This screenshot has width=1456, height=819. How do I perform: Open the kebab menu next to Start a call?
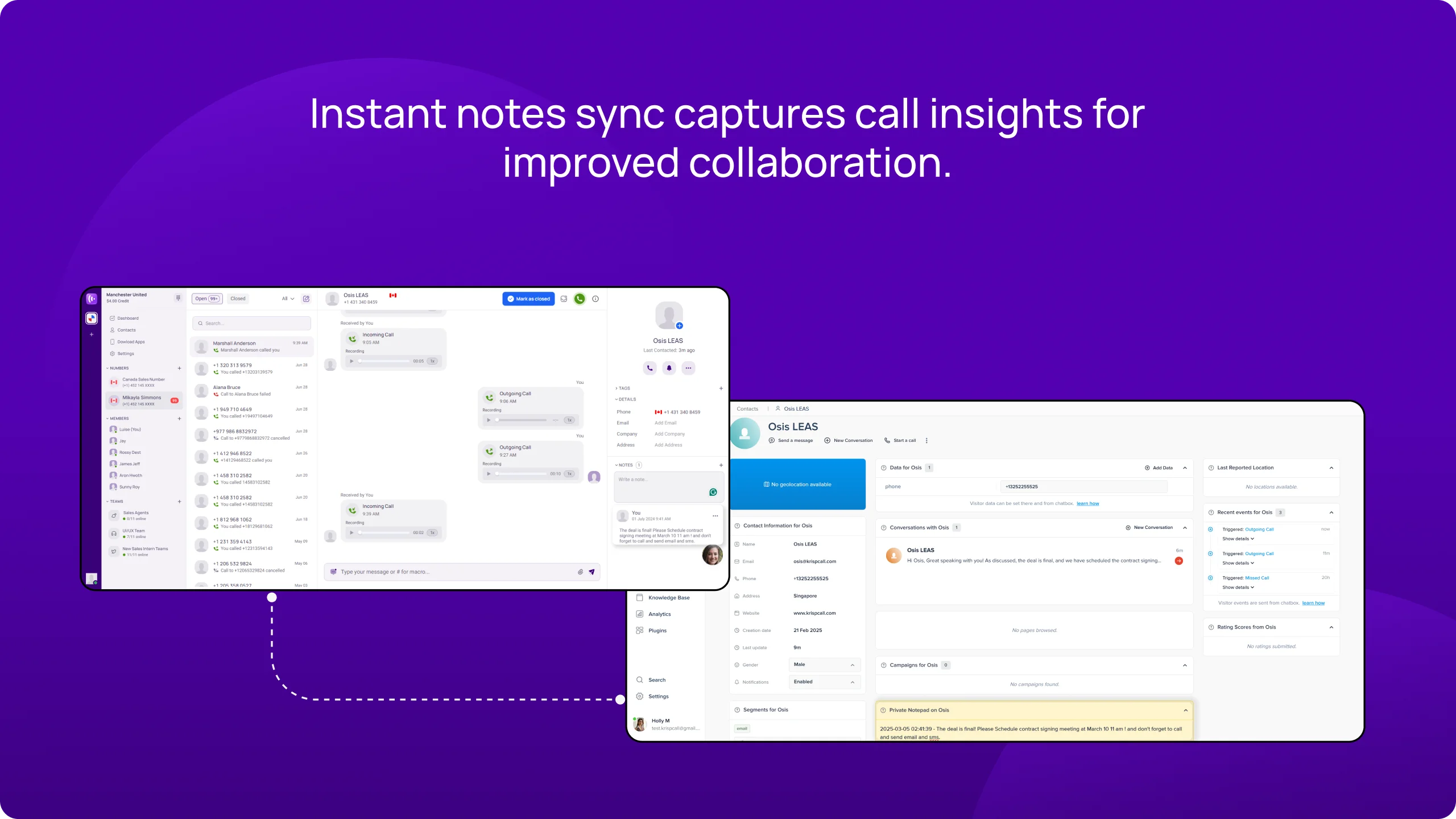coord(926,441)
